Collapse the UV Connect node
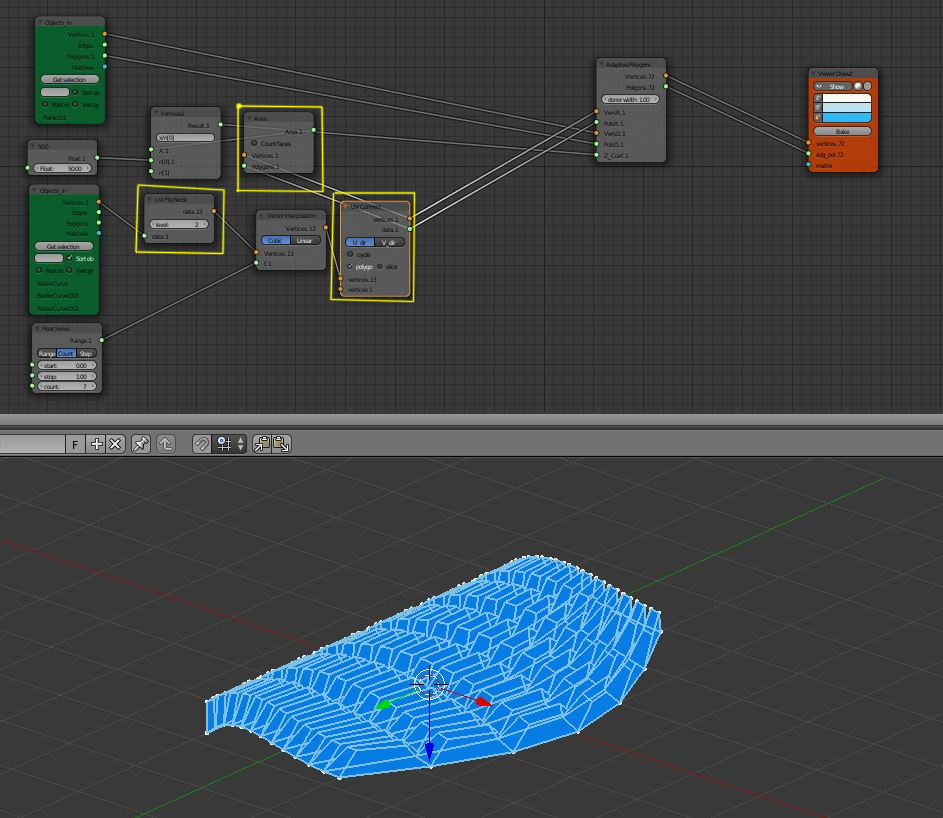The image size is (943, 818). (345, 206)
